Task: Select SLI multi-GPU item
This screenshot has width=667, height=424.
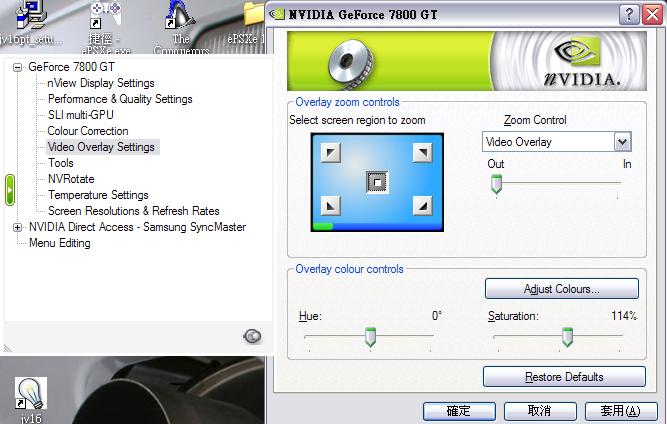Action: click(81, 115)
